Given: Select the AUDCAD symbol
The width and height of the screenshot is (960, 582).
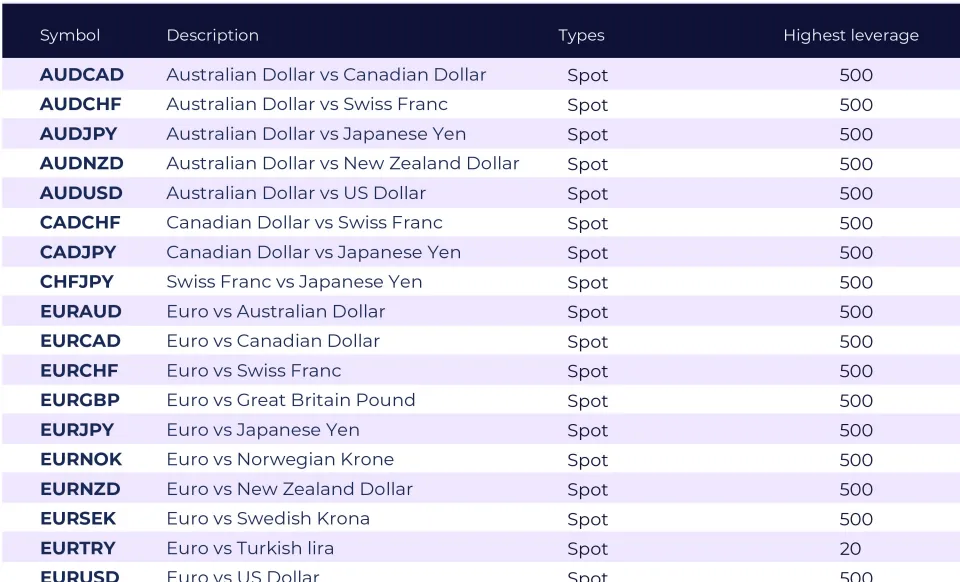Looking at the screenshot, I should tap(82, 75).
